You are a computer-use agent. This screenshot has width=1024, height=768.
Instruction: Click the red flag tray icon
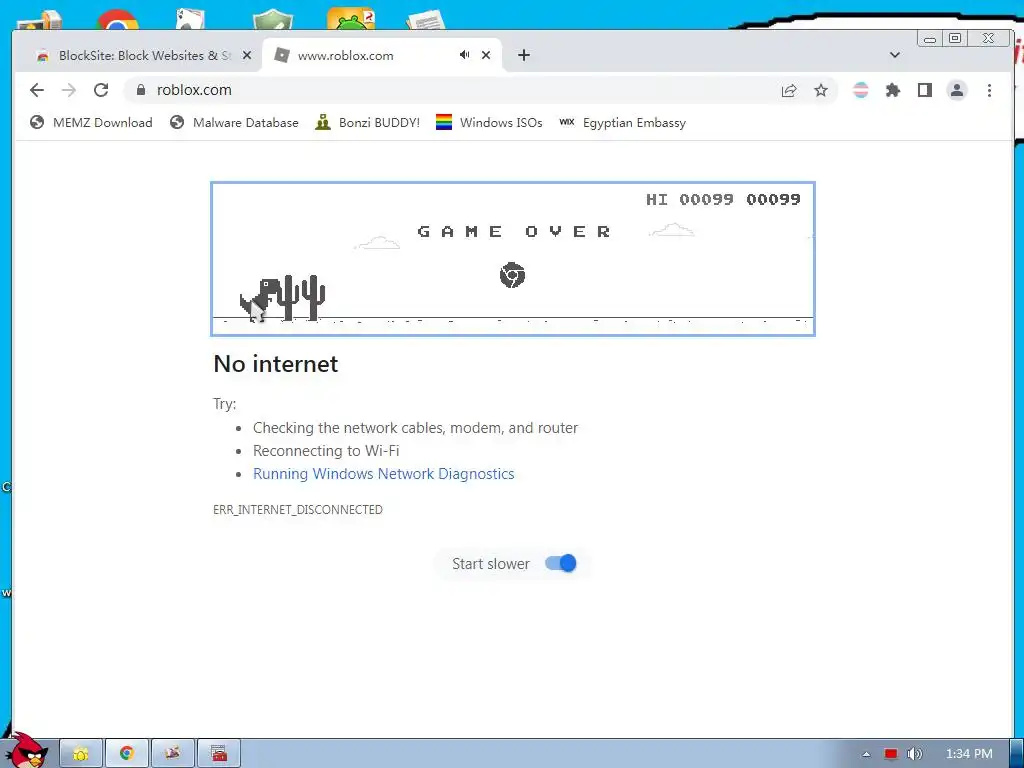[x=891, y=754]
